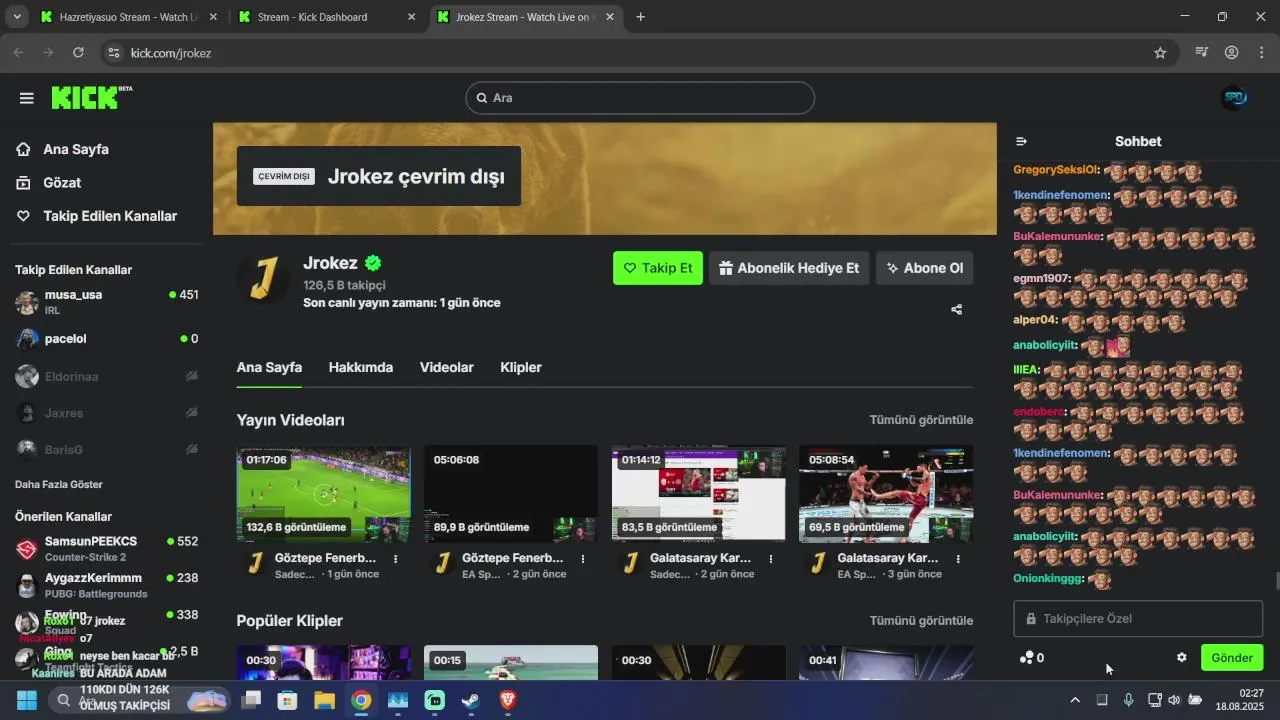Follow Jrokez with Takip Et button
This screenshot has width=1280, height=720.
(658, 268)
